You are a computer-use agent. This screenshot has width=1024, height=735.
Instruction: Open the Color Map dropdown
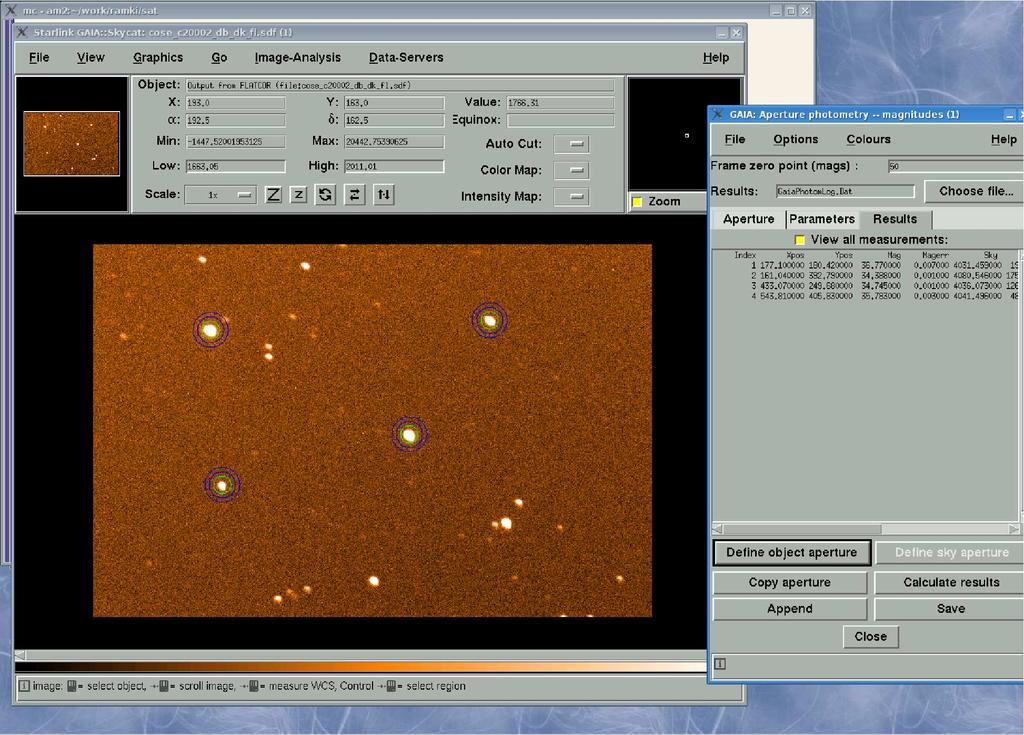click(571, 170)
